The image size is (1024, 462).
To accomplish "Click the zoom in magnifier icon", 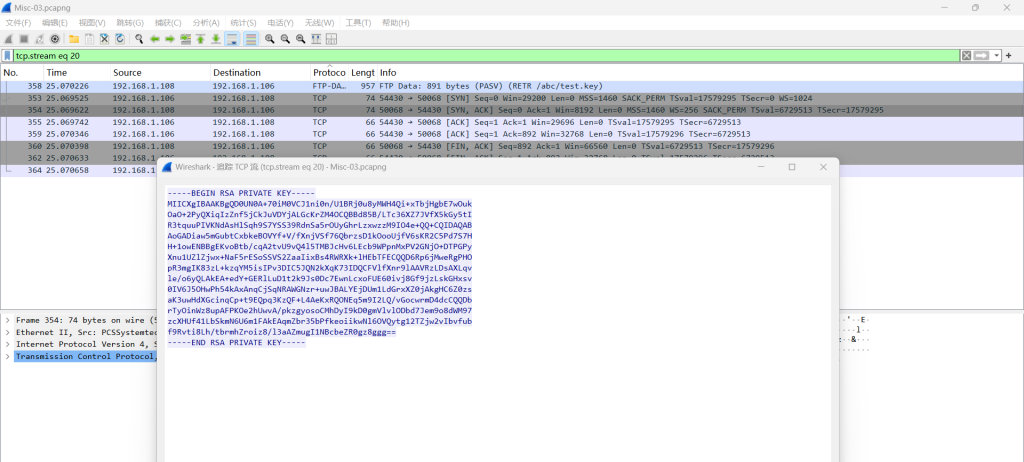I will pyautogui.click(x=269, y=39).
